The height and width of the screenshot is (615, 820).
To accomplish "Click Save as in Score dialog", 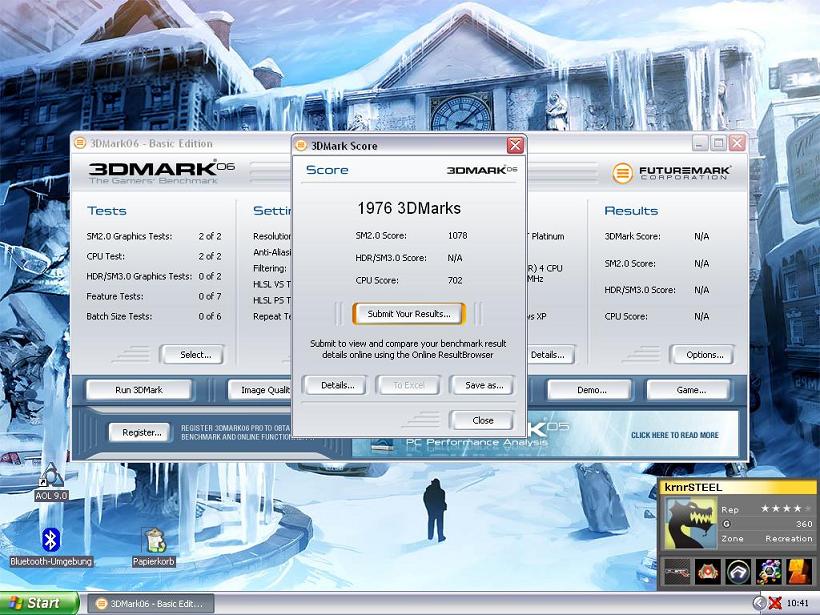I will click(484, 385).
